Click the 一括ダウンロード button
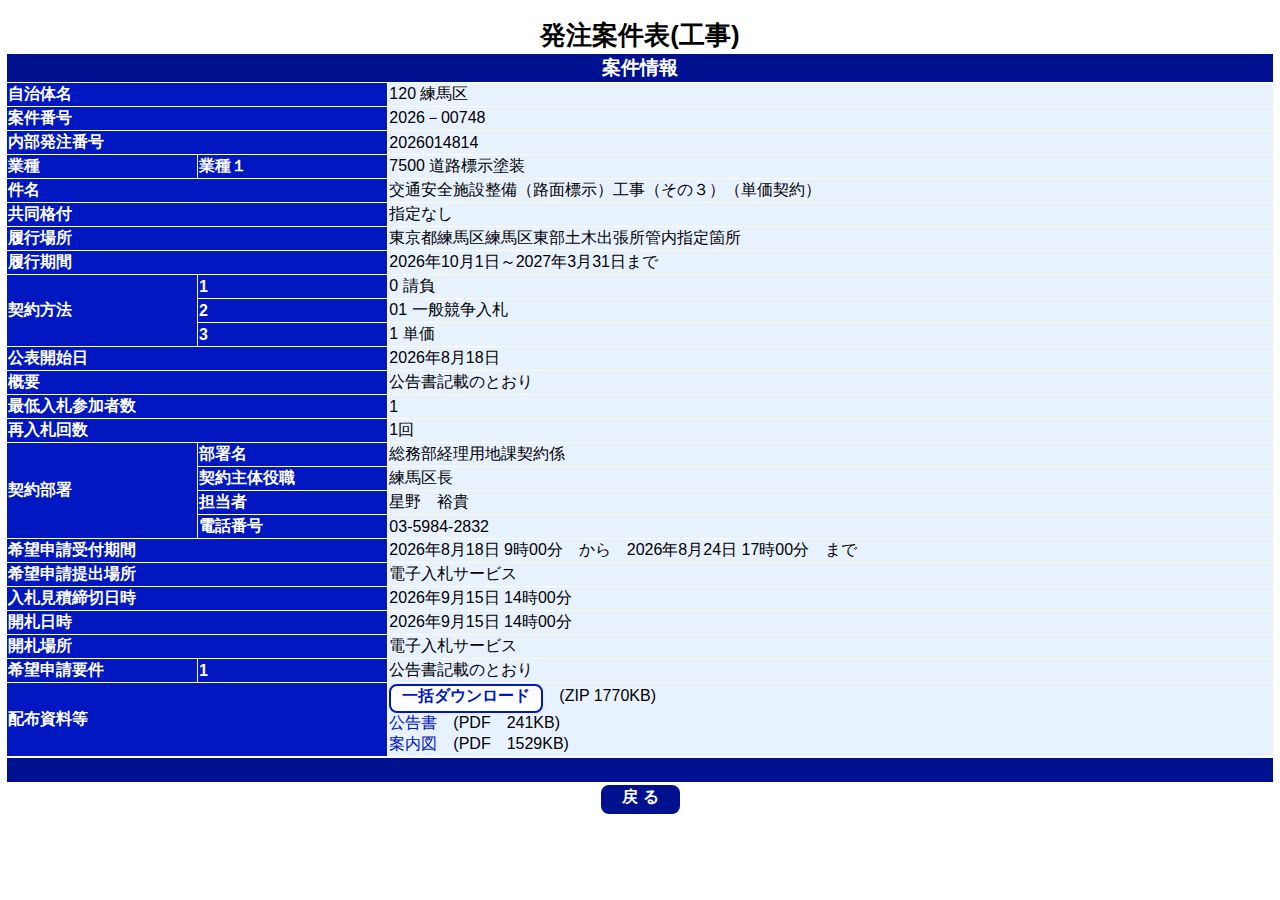The height and width of the screenshot is (900, 1280). pyautogui.click(x=466, y=698)
